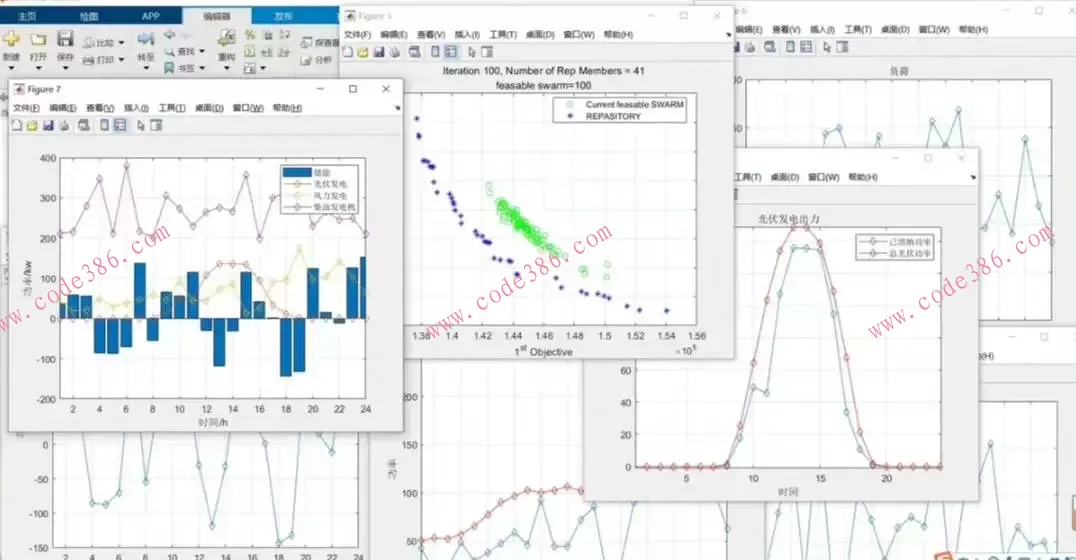Click the Profiler (探查器) icon in ribbon
This screenshot has width=1076, height=560.
tap(307, 43)
